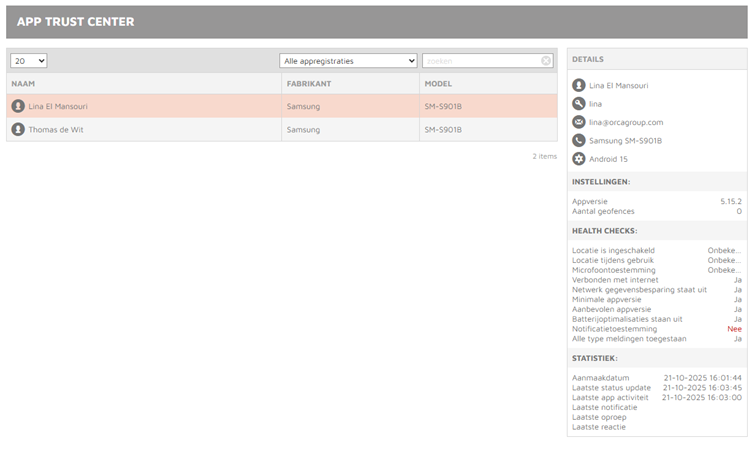Click the gear icon next to Android 15
The width and height of the screenshot is (752, 454).
point(579,159)
